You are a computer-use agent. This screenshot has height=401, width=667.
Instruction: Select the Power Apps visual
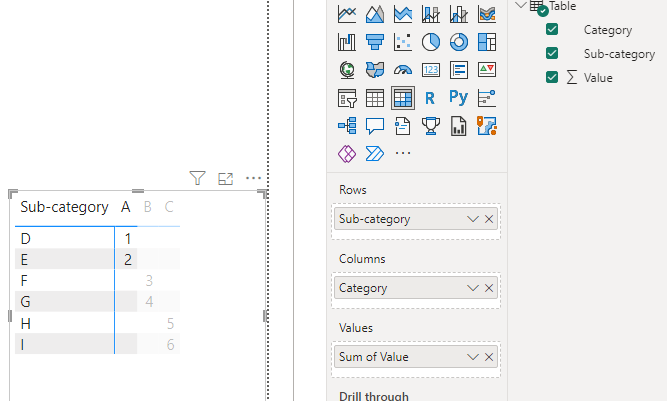coord(347,154)
